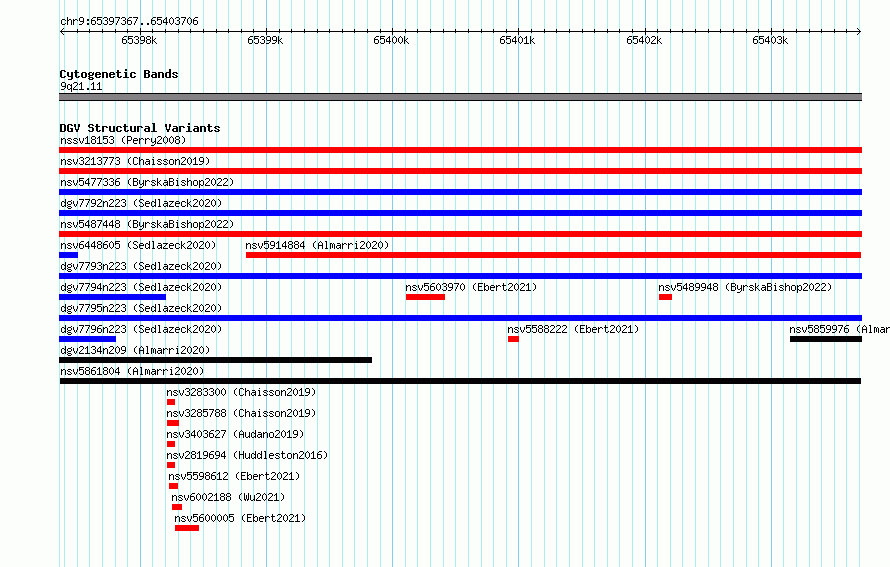Click the 65403k ruler tick label
Viewport: 890px width, 567px height.
tap(770, 40)
